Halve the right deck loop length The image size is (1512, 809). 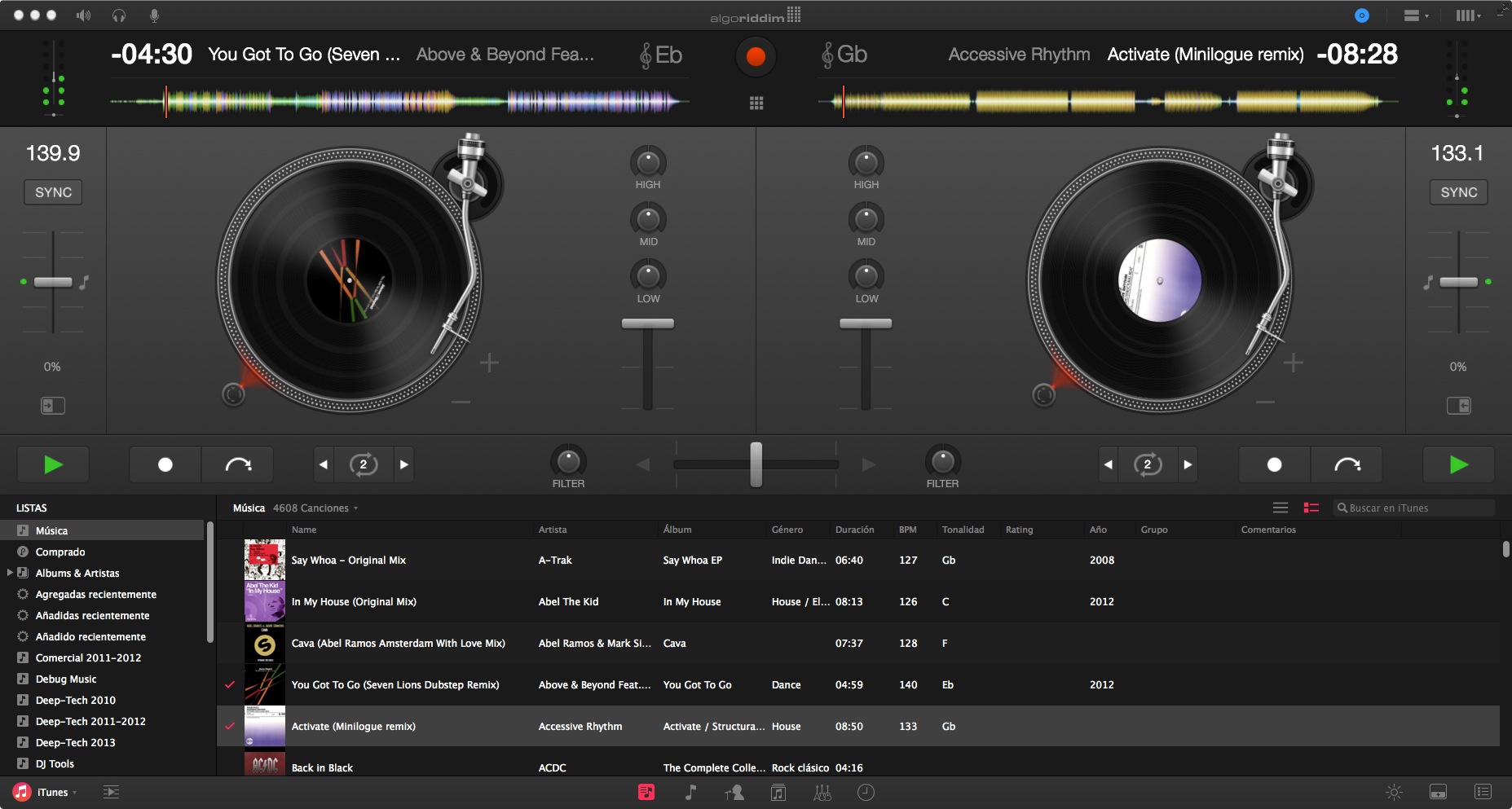1108,464
